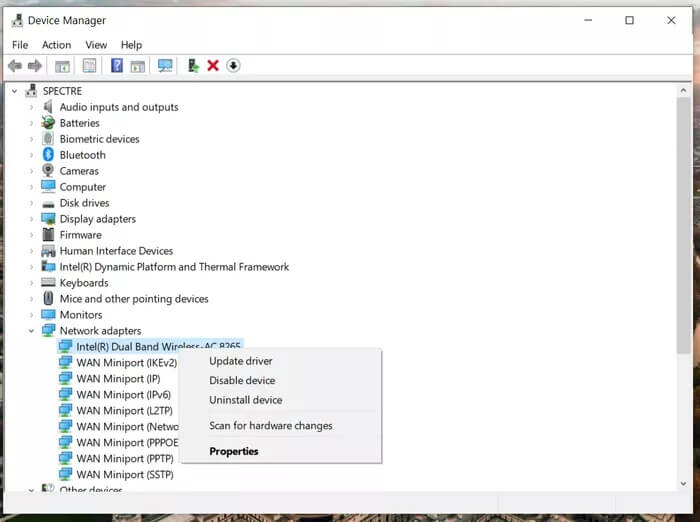Select WAN Miniport (PPTP)
This screenshot has width=700, height=522.
(125, 459)
